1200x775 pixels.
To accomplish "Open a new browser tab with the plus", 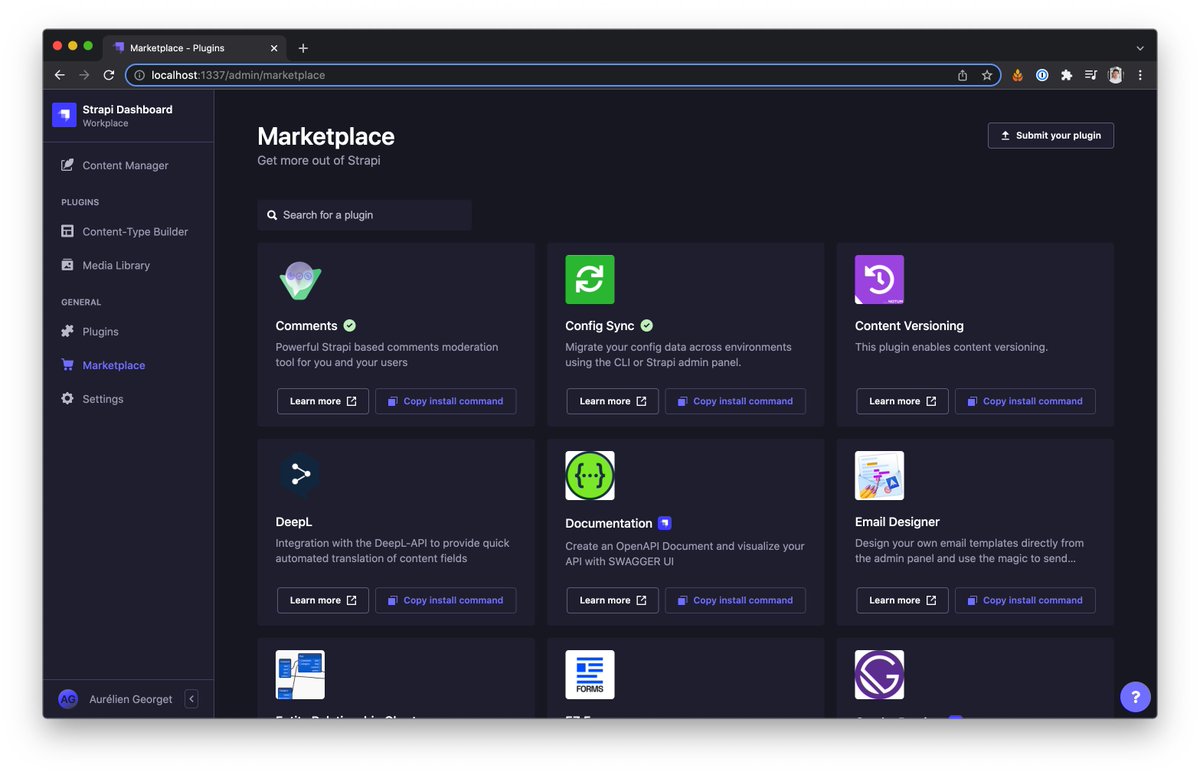I will (303, 48).
